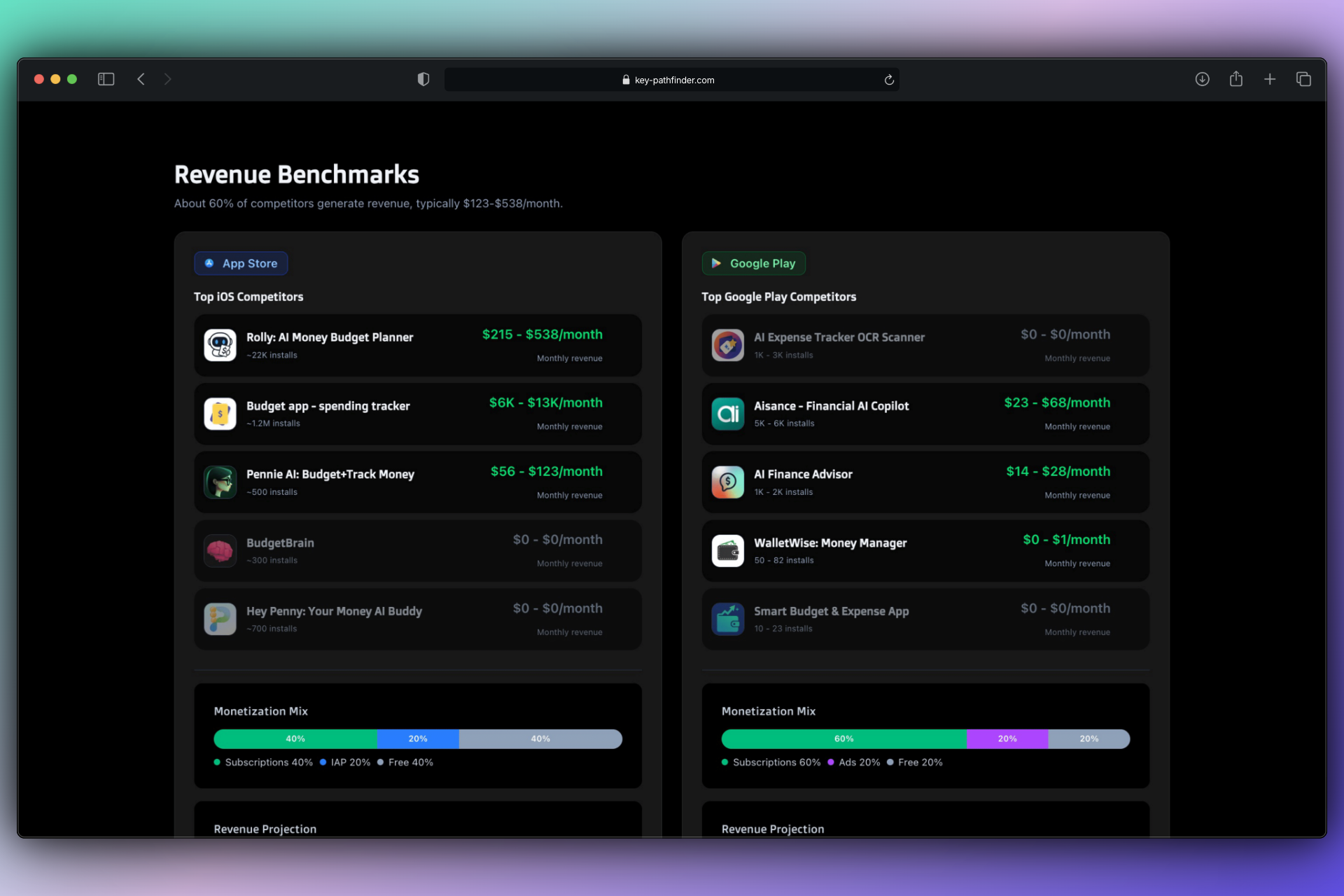
Task: Select the Aisance Financial AI Copilot icon
Action: [728, 414]
